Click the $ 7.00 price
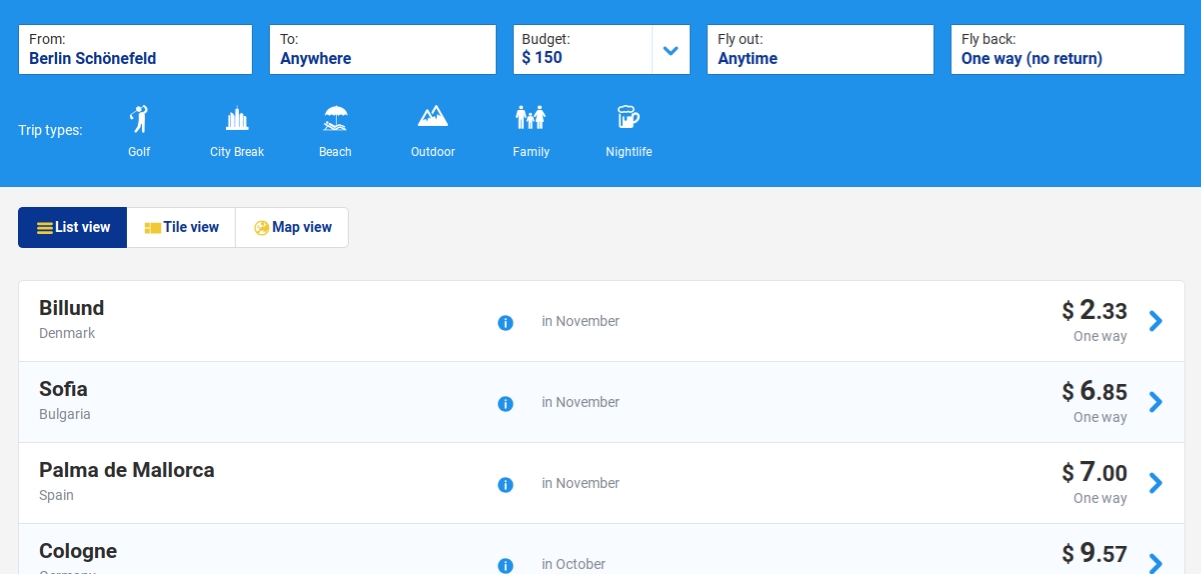This screenshot has width=1201, height=574. [x=1094, y=472]
